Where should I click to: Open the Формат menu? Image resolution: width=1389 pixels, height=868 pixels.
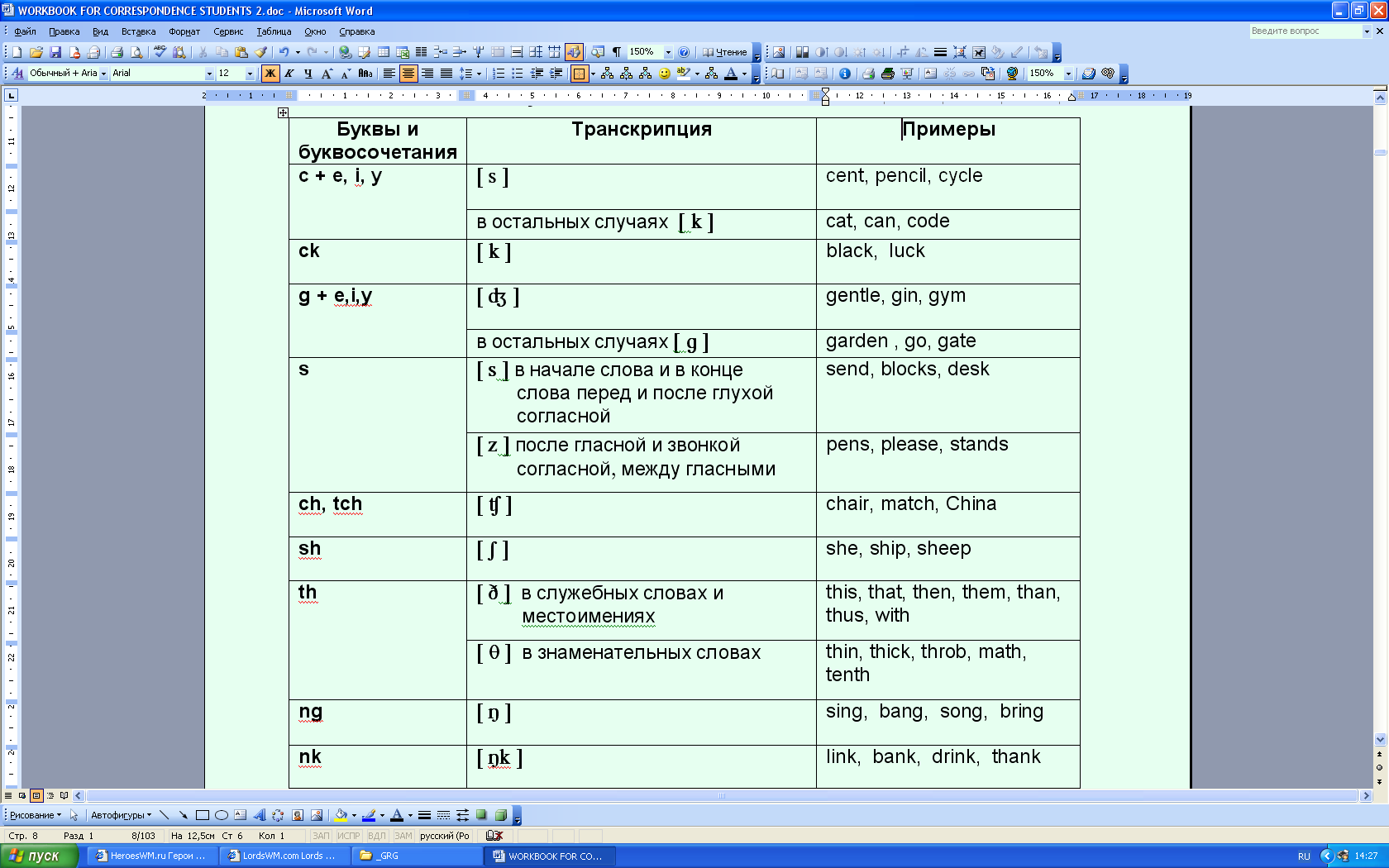184,31
